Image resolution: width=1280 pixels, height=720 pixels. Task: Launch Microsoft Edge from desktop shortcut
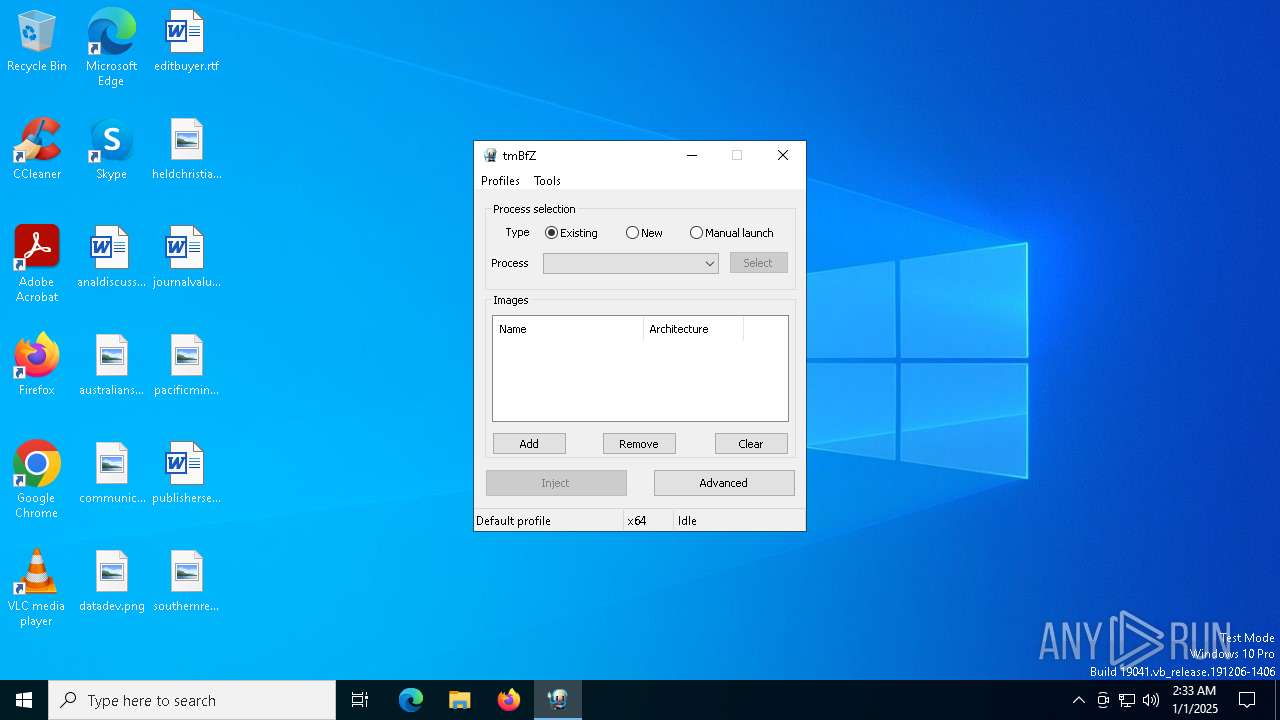click(x=111, y=48)
